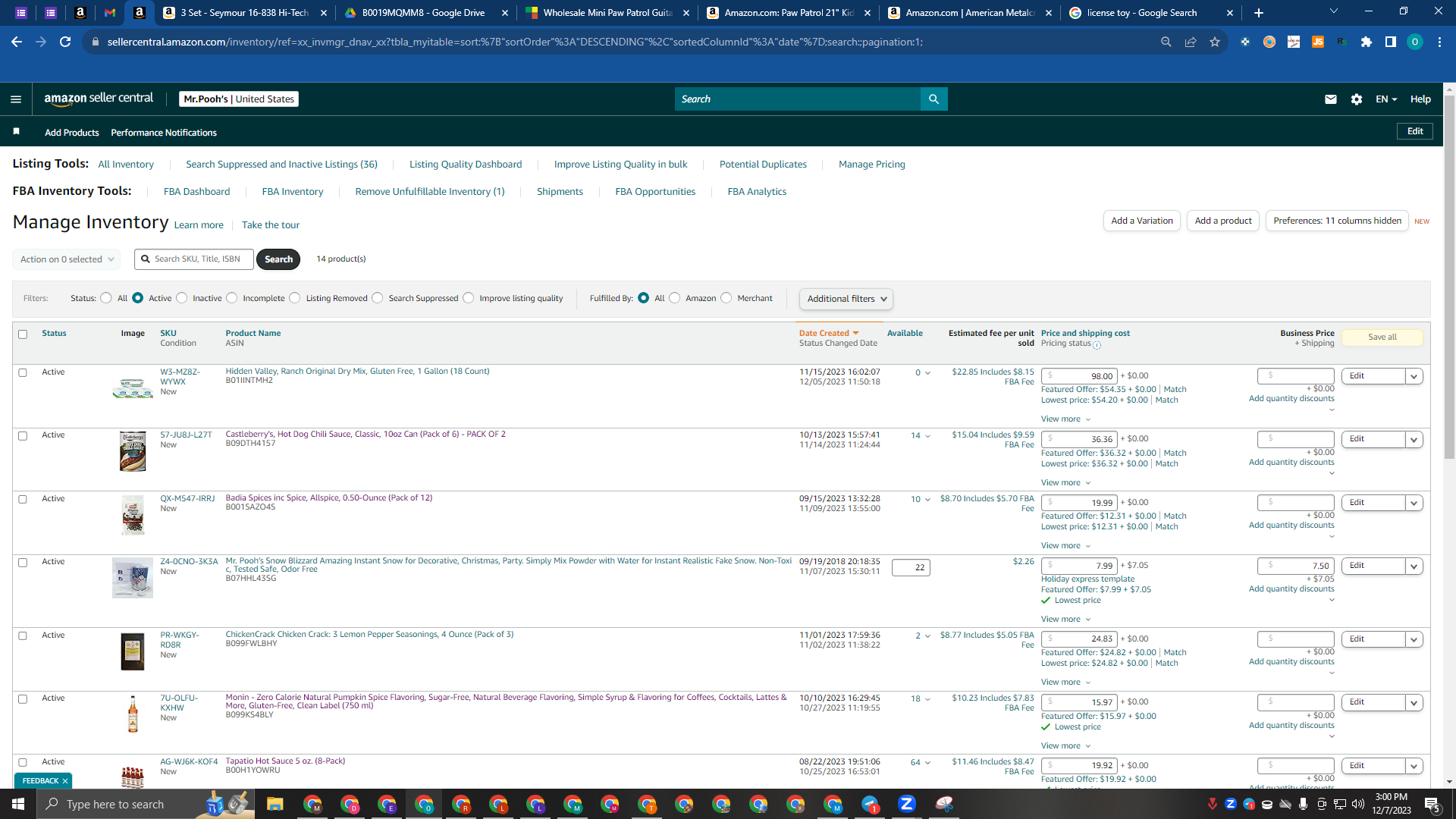Open File Explorer from taskbar
The height and width of the screenshot is (819, 1456).
pos(275,804)
